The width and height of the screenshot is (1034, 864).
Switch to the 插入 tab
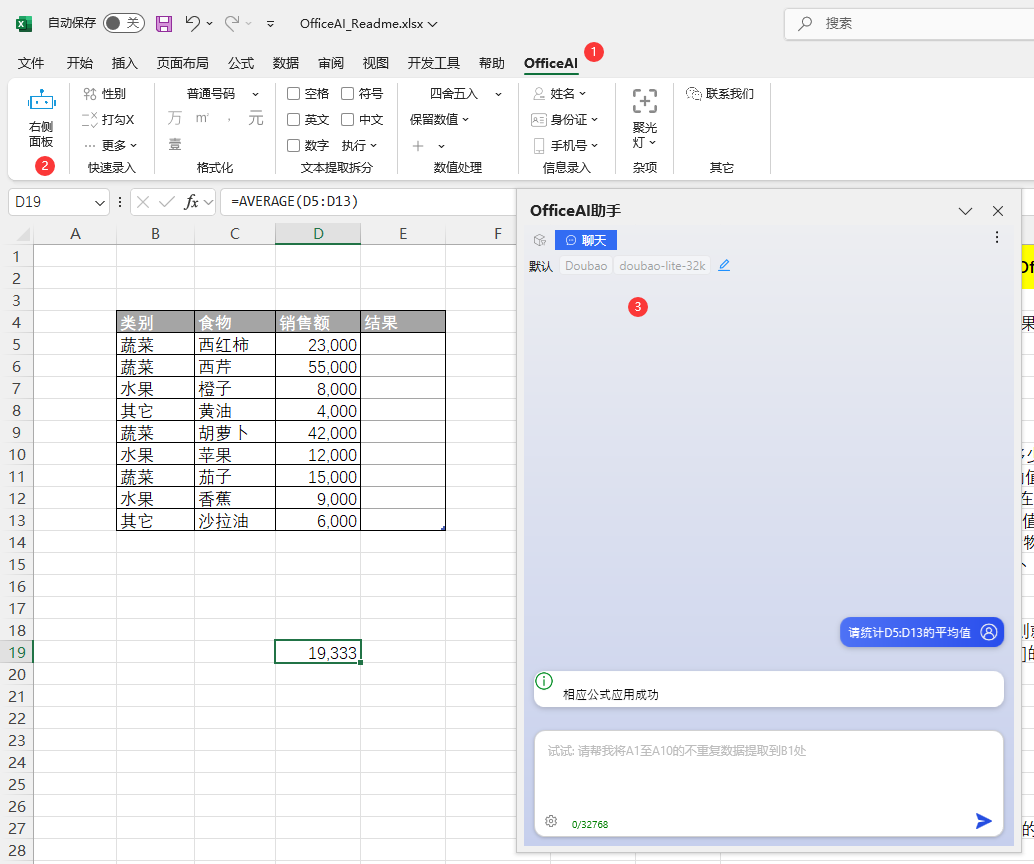[125, 63]
